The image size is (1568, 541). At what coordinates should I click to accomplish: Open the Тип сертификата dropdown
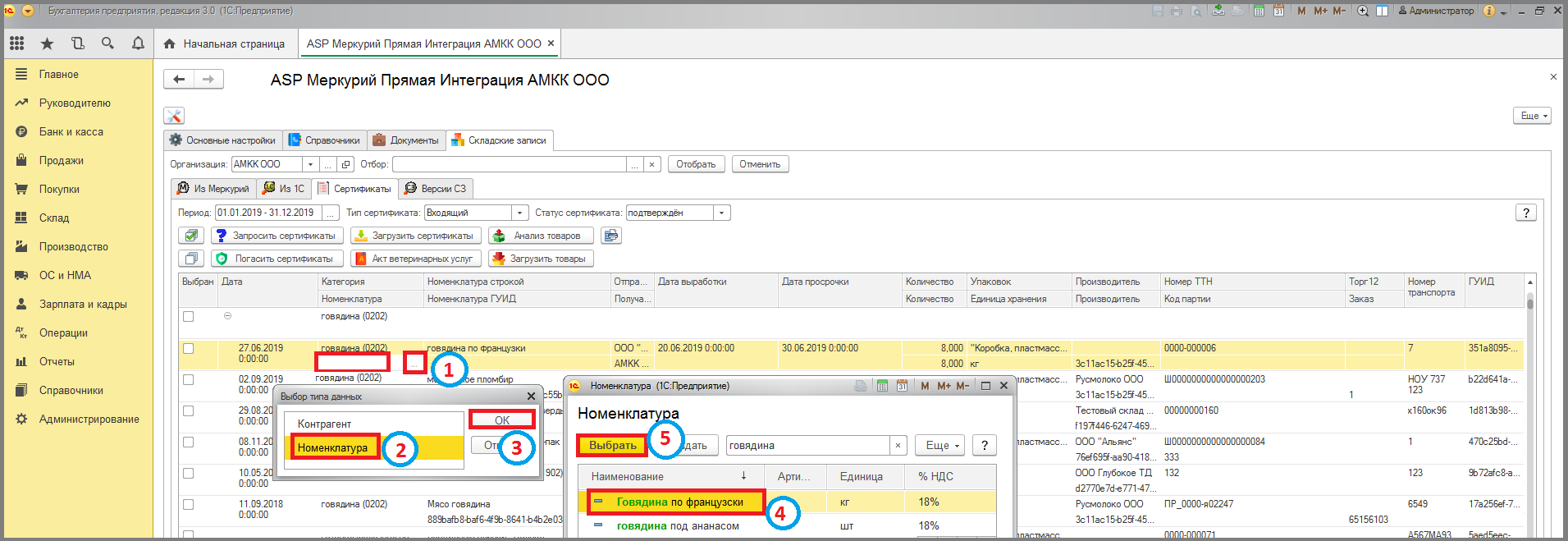[x=520, y=213]
